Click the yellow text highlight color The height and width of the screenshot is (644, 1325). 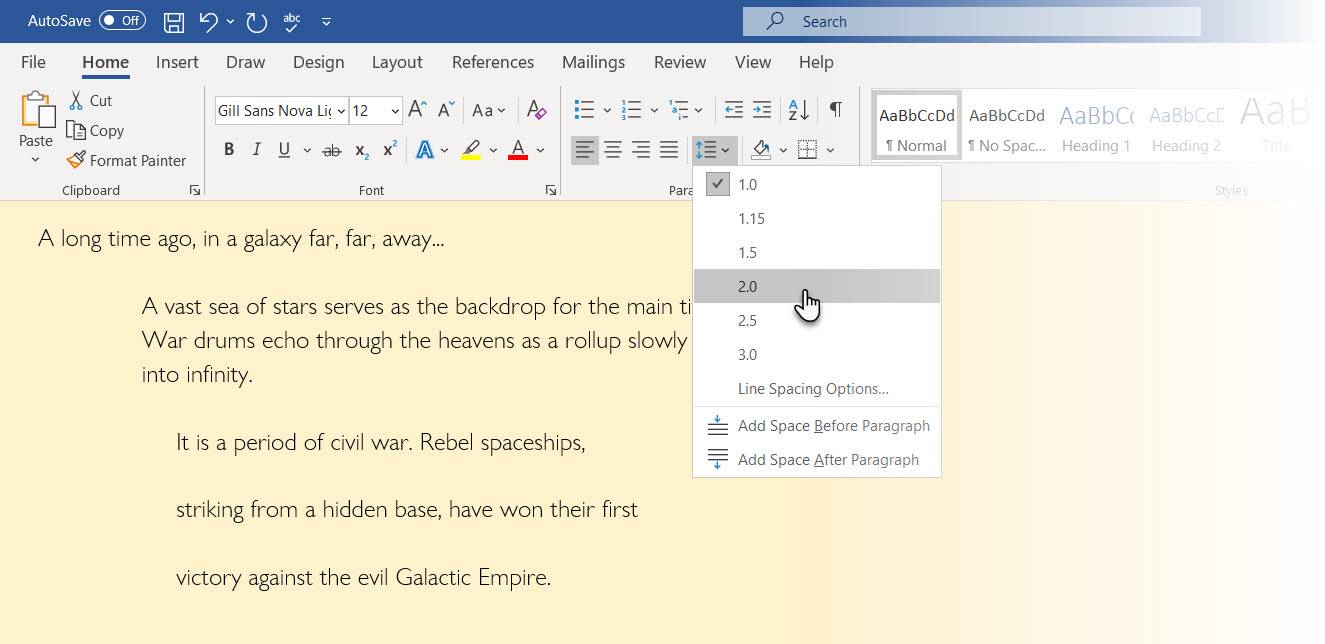pyautogui.click(x=471, y=150)
